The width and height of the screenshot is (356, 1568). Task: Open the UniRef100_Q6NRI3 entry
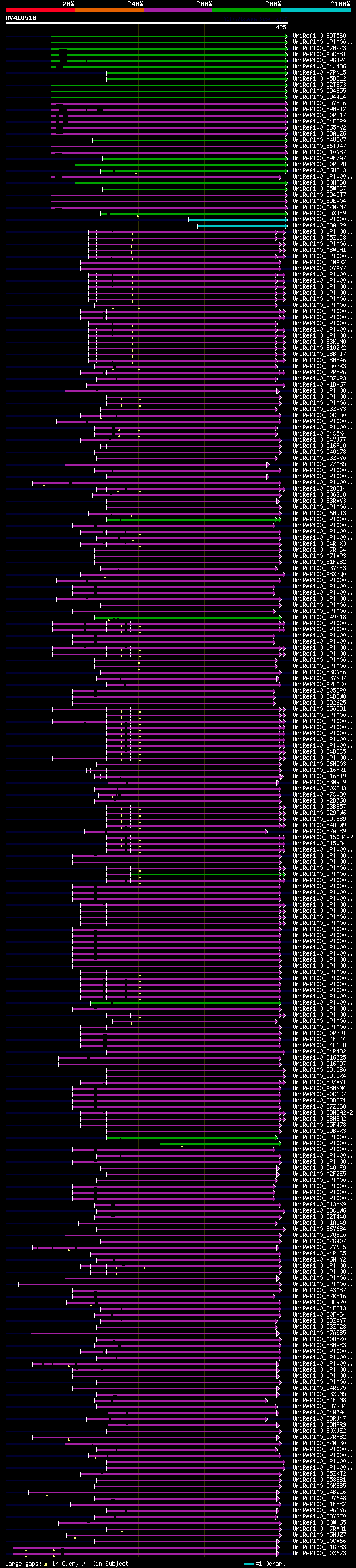[319, 512]
